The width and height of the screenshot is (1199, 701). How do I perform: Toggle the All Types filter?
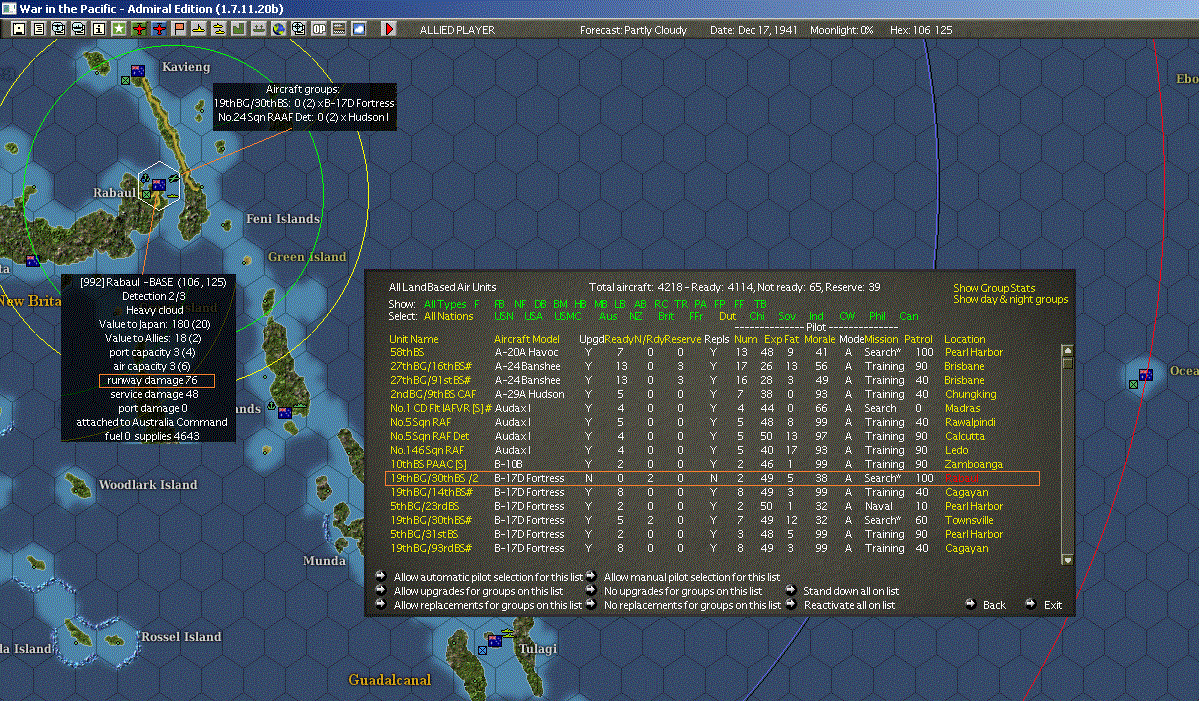[x=445, y=303]
